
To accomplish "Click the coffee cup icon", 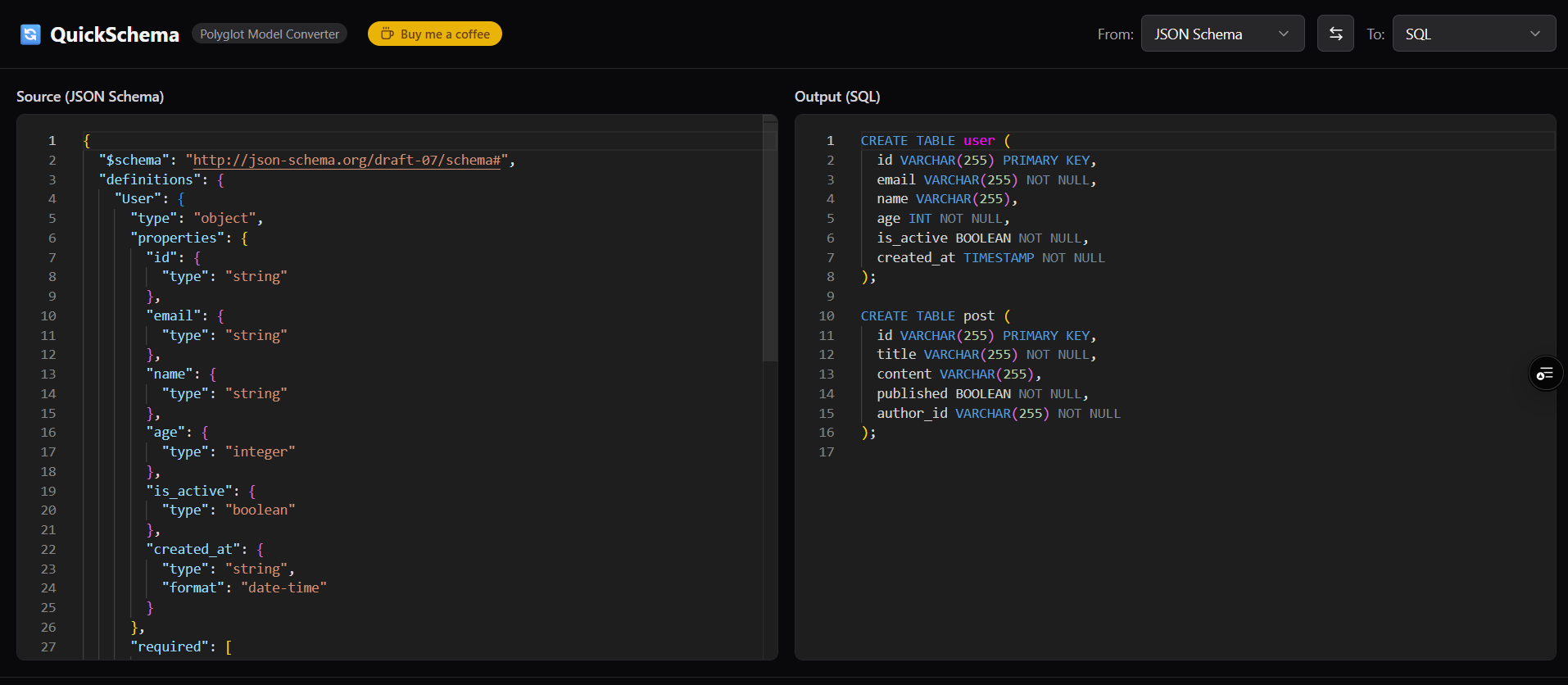I will point(387,34).
